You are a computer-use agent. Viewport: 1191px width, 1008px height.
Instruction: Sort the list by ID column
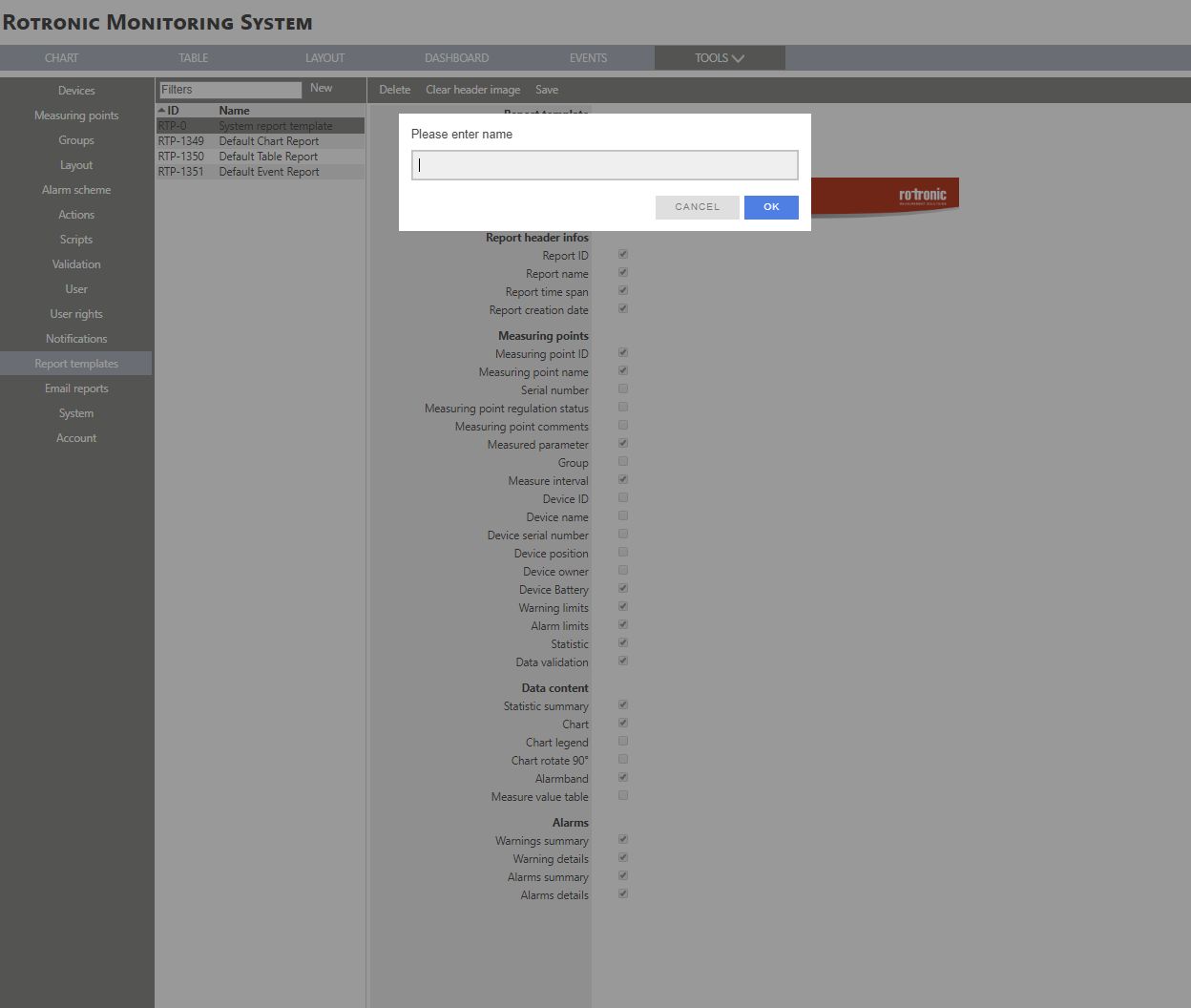tap(173, 111)
